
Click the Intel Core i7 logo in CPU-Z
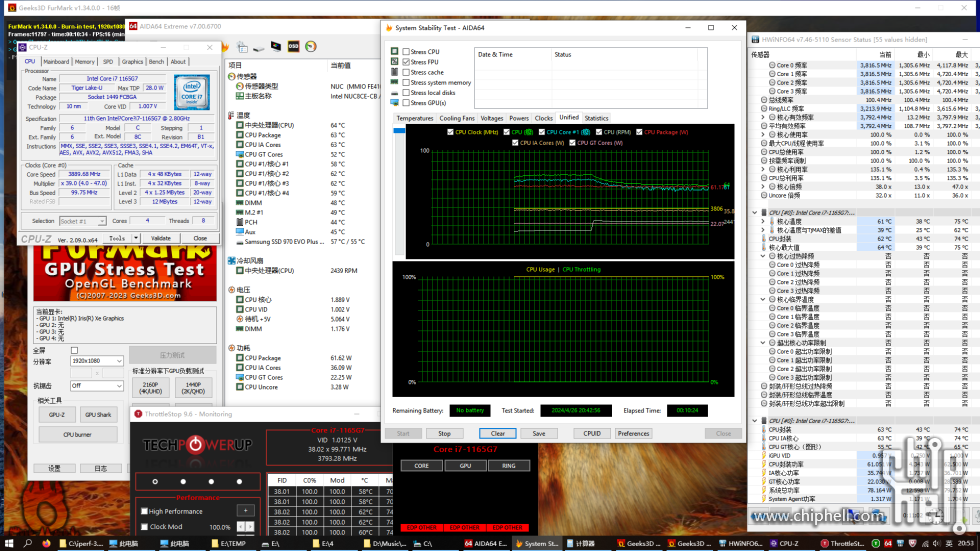(x=192, y=92)
